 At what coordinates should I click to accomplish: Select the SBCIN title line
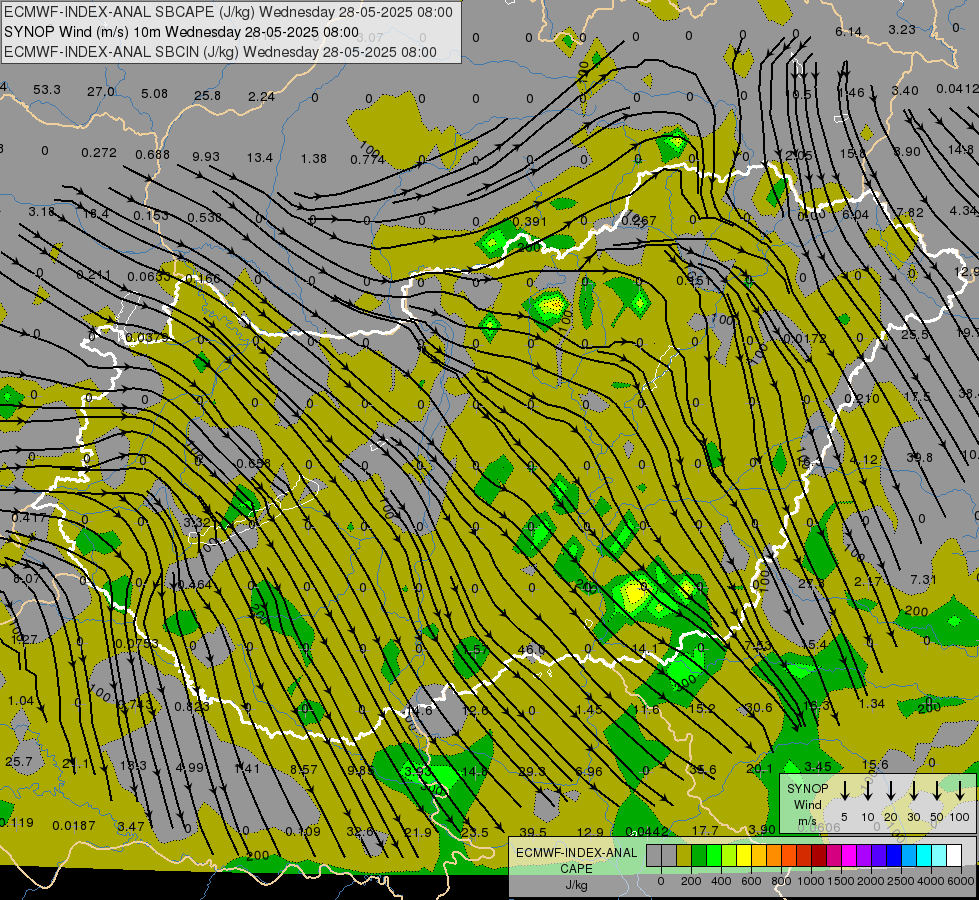tap(220, 52)
